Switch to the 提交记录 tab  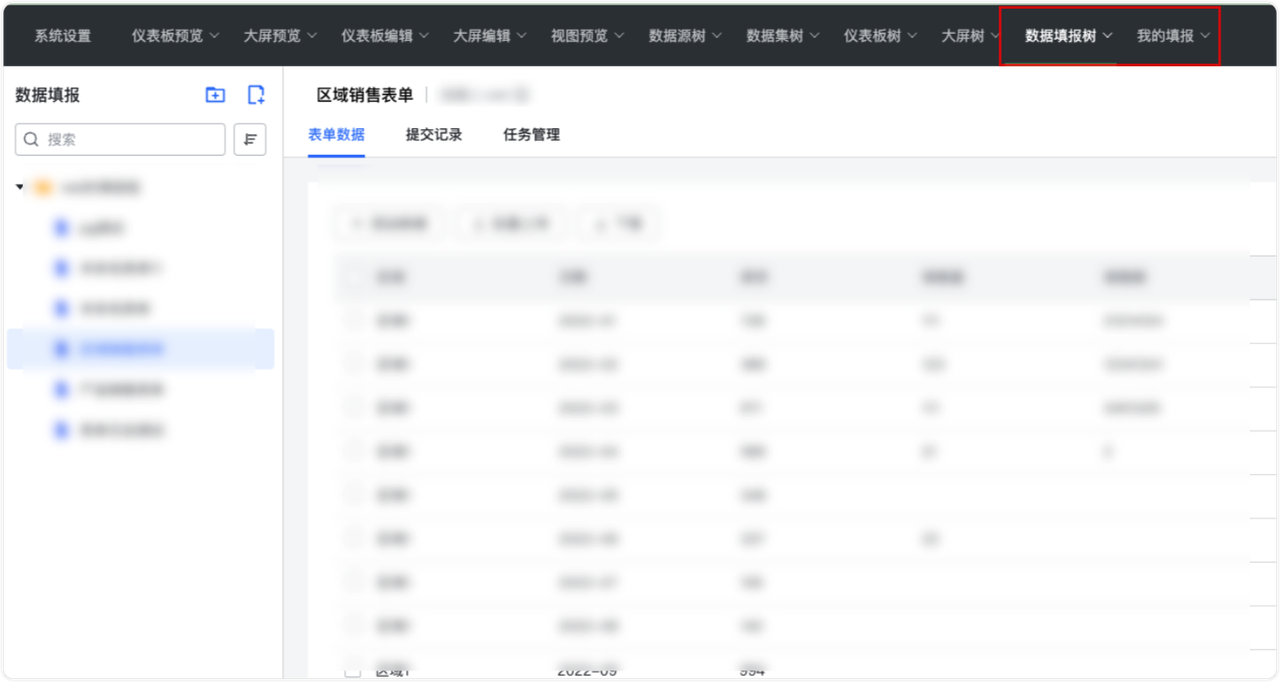point(434,134)
